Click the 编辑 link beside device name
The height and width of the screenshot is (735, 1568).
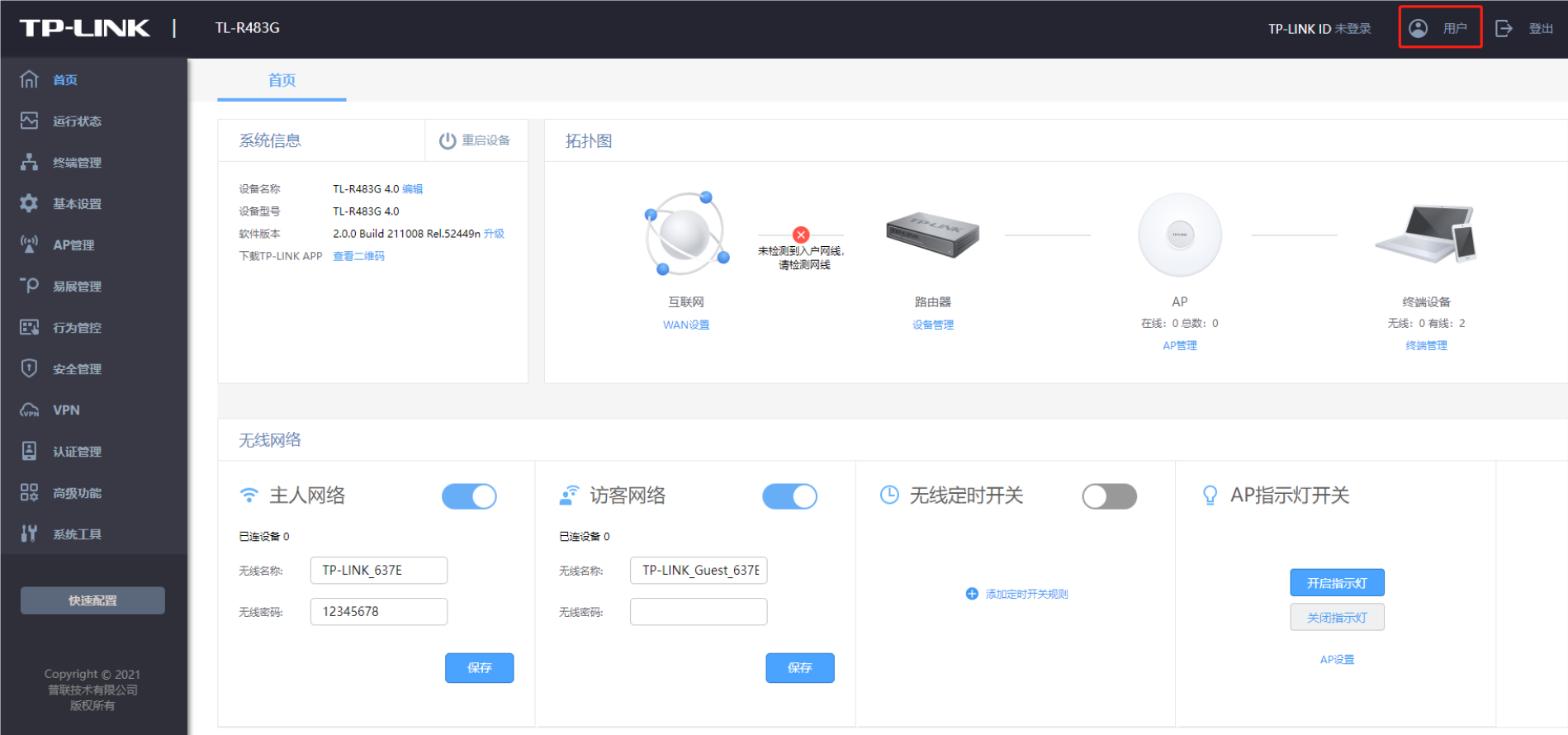[x=413, y=189]
